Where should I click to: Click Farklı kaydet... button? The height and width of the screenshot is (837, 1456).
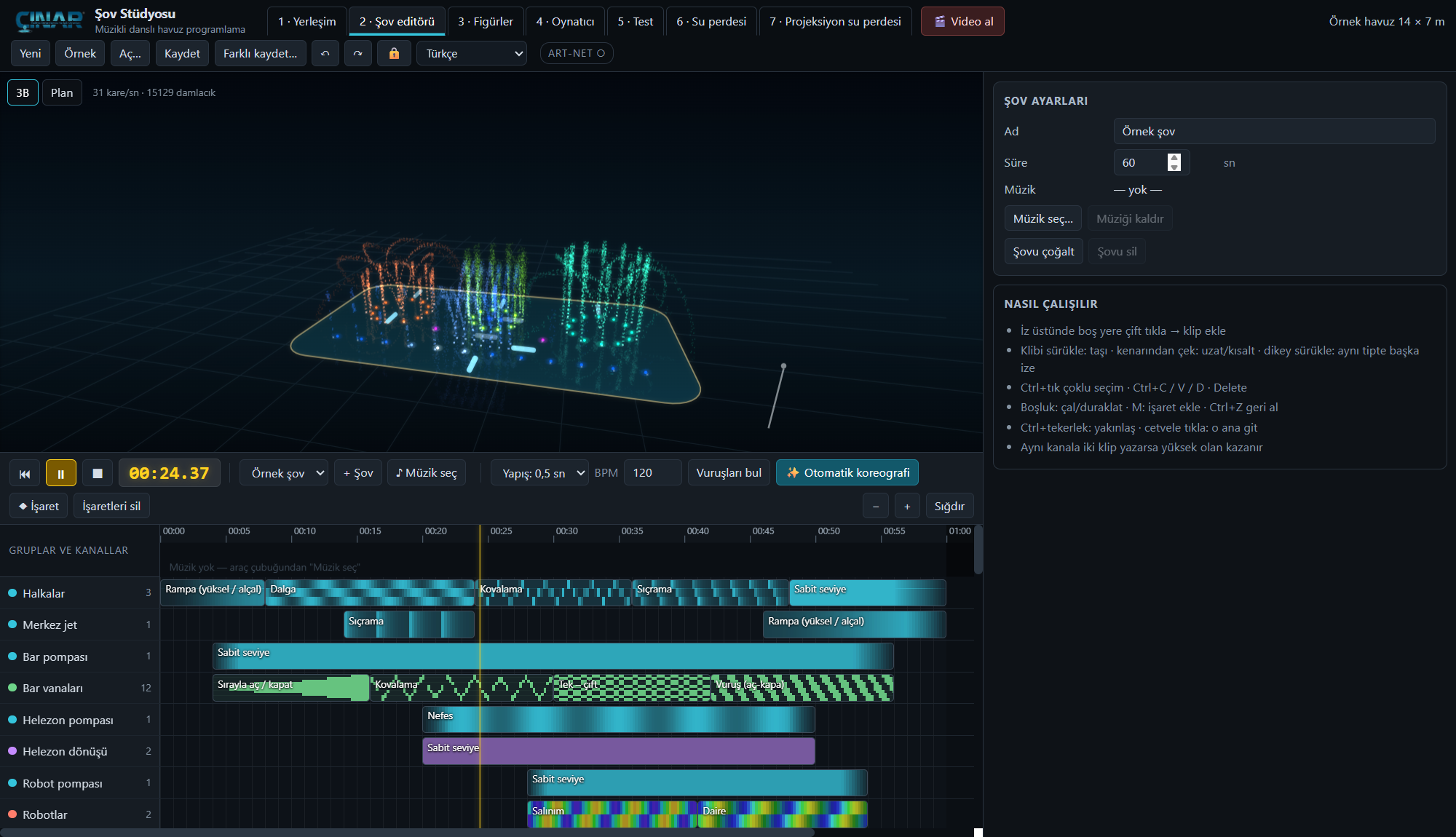[x=260, y=53]
